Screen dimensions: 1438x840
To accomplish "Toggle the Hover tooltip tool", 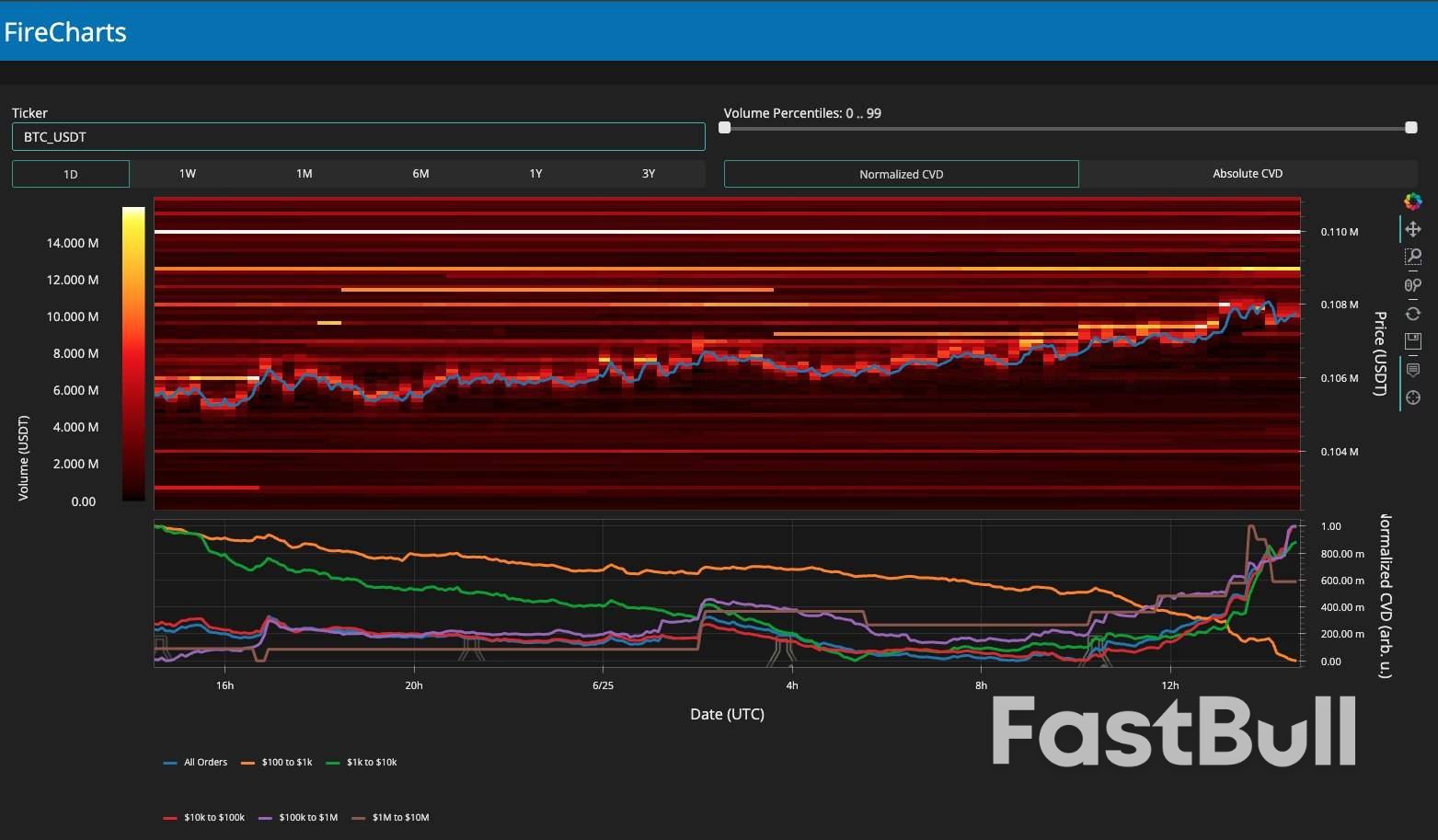I will 1412,370.
